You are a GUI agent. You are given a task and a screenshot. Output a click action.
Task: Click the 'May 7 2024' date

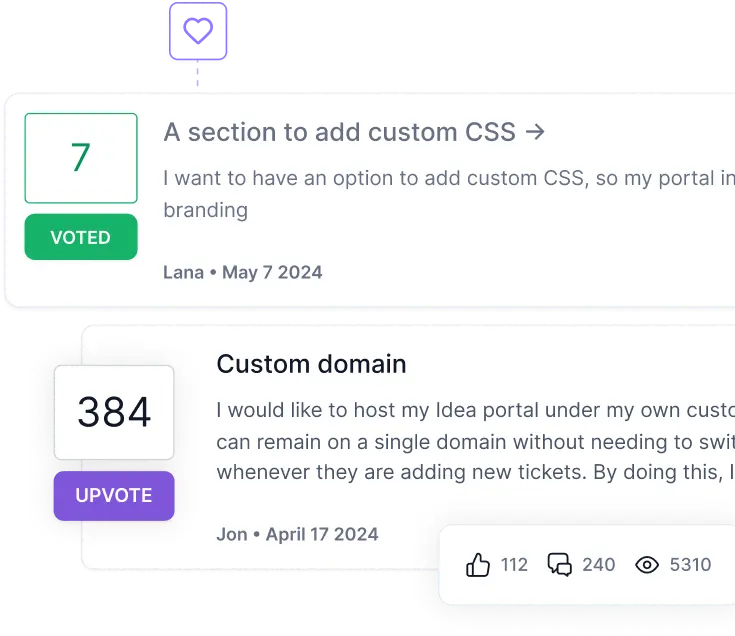coord(272,272)
